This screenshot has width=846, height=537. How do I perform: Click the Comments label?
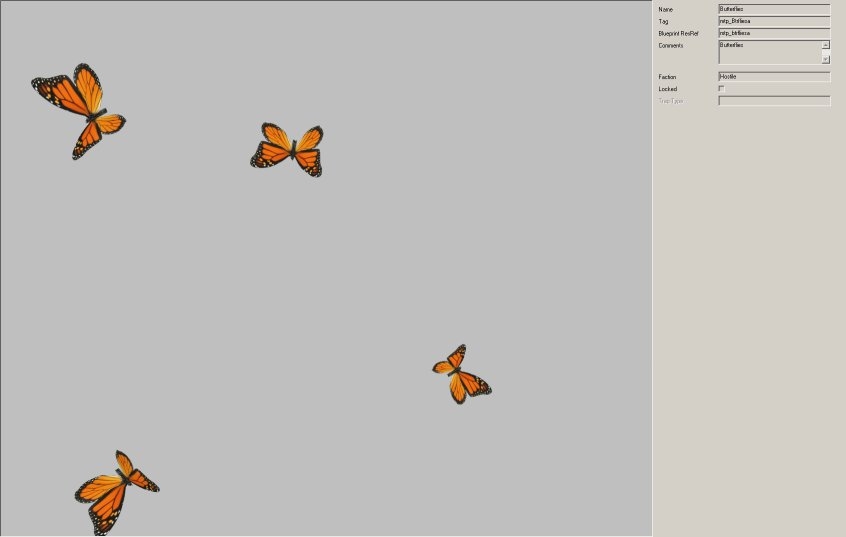670,45
